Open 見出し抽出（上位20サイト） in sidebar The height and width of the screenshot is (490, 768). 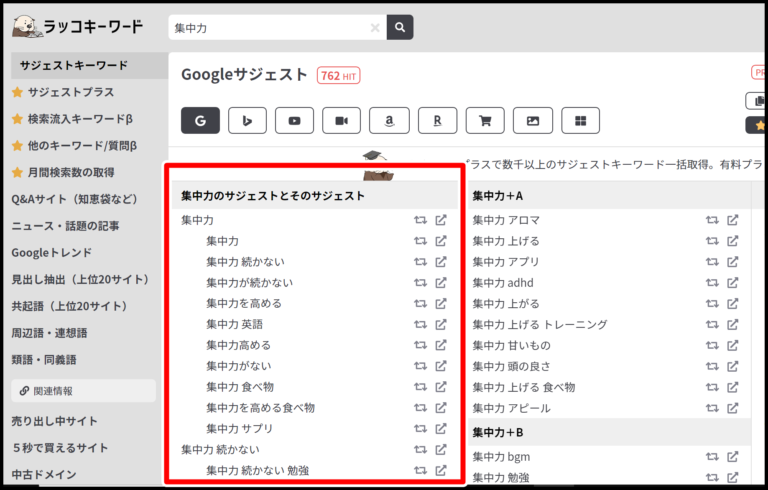tap(80, 280)
